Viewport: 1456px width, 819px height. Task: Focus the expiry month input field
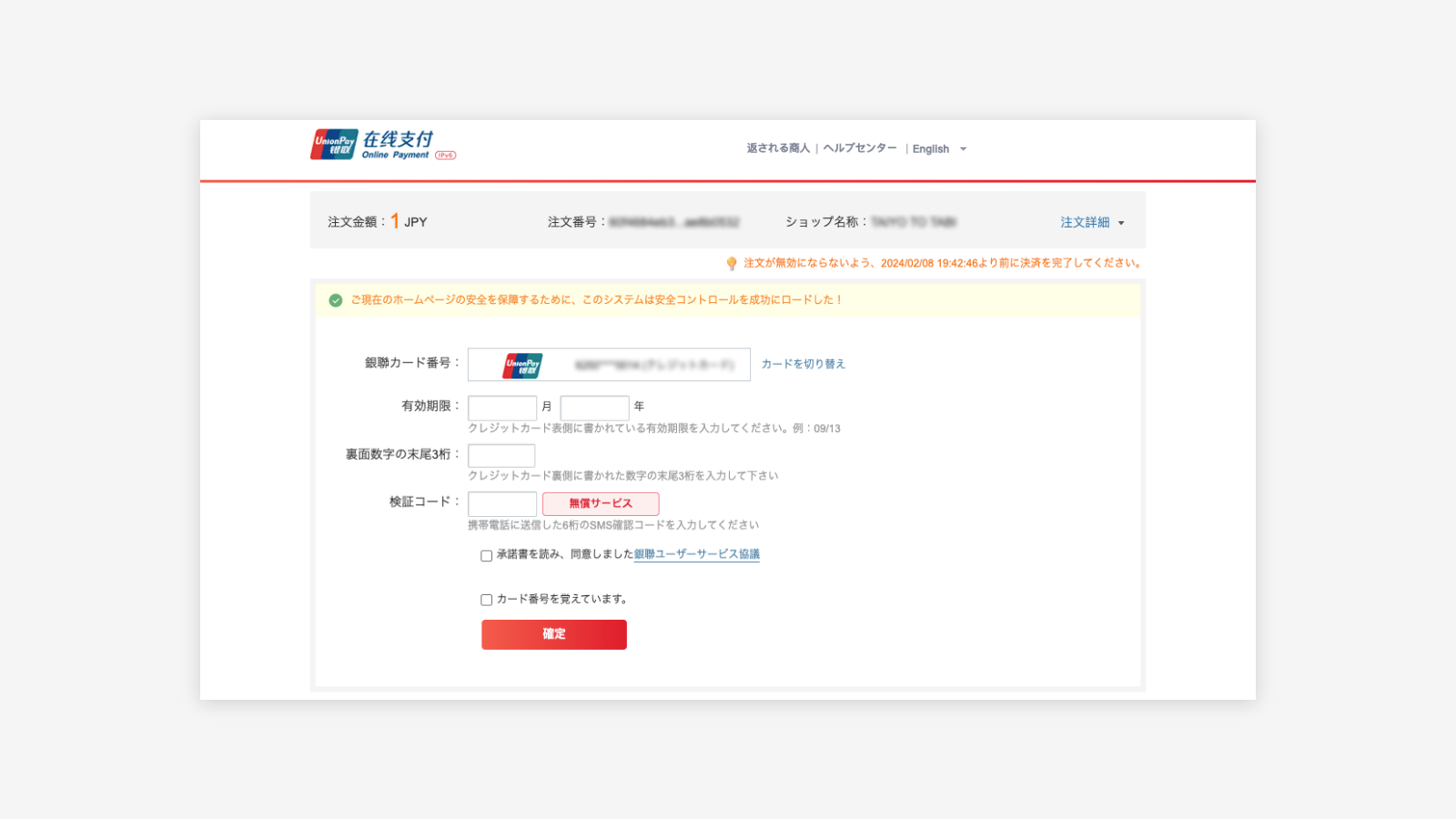click(502, 408)
